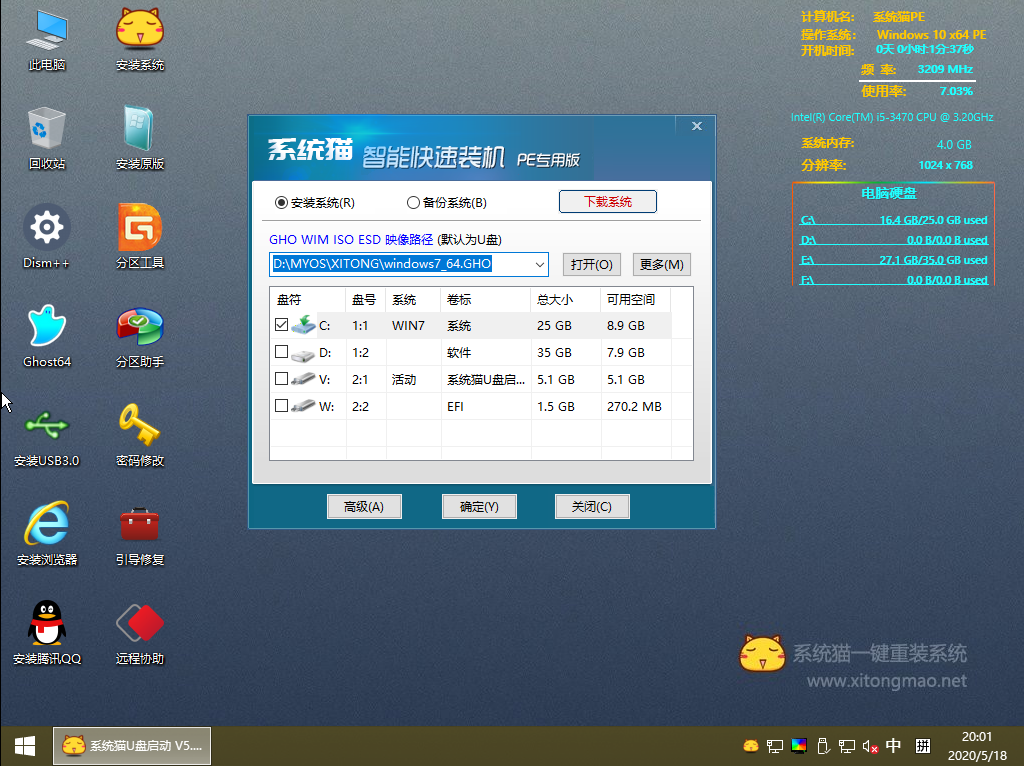Open the 安装USB3.0 icon
This screenshot has height=766, width=1024.
pyautogui.click(x=46, y=436)
